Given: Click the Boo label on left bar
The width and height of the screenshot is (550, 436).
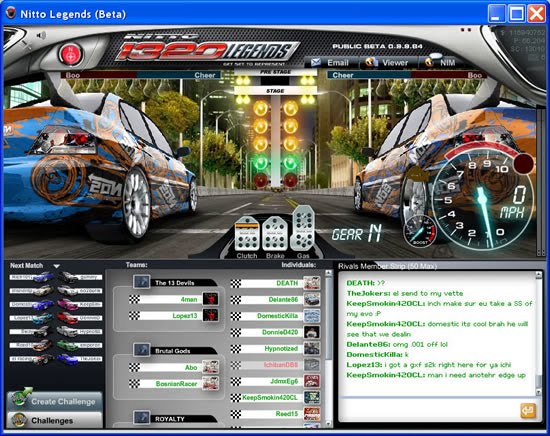Looking at the screenshot, I should 73,75.
